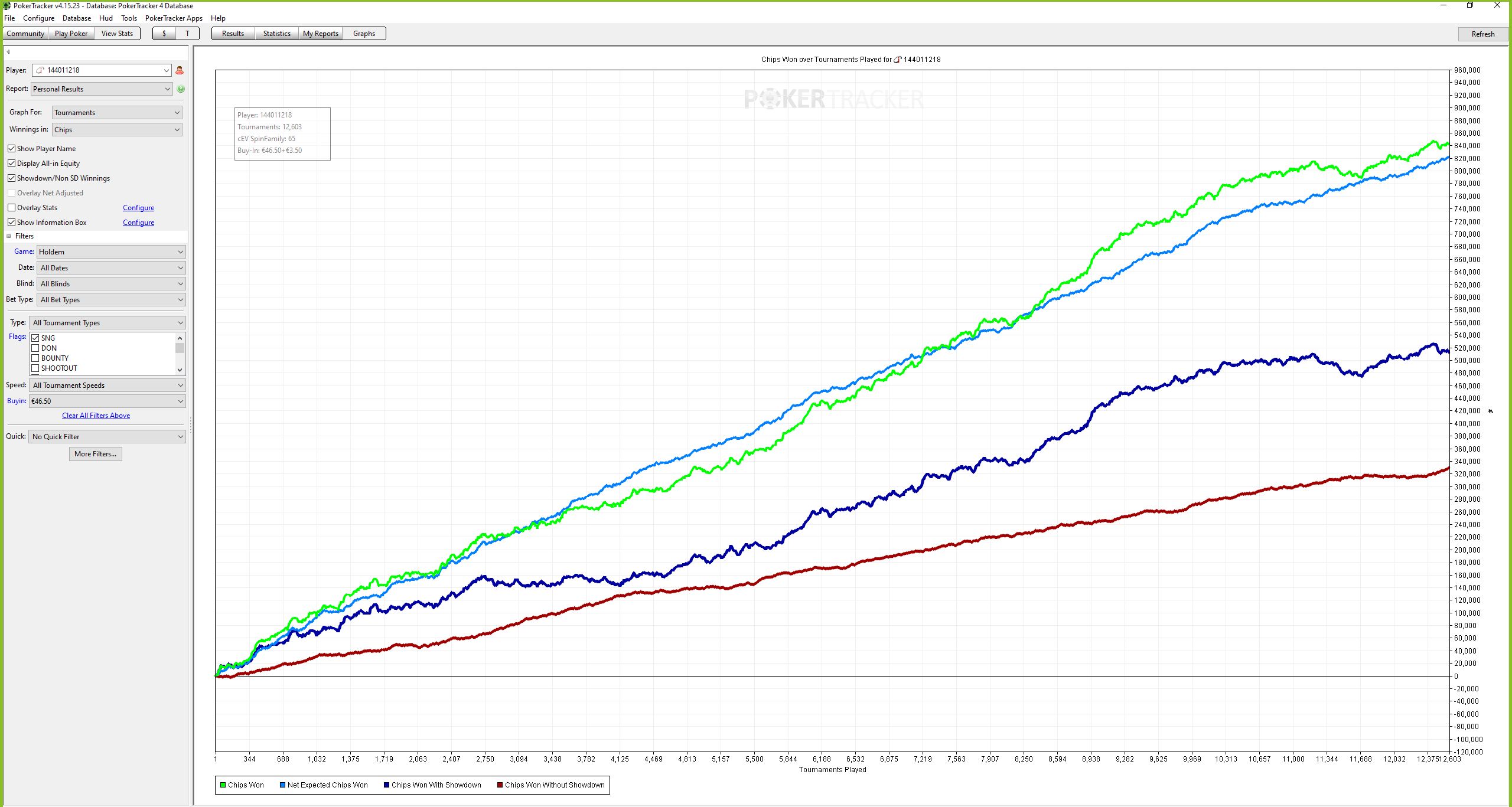Click the chart information box
This screenshot has width=1512, height=807.
pyautogui.click(x=282, y=133)
